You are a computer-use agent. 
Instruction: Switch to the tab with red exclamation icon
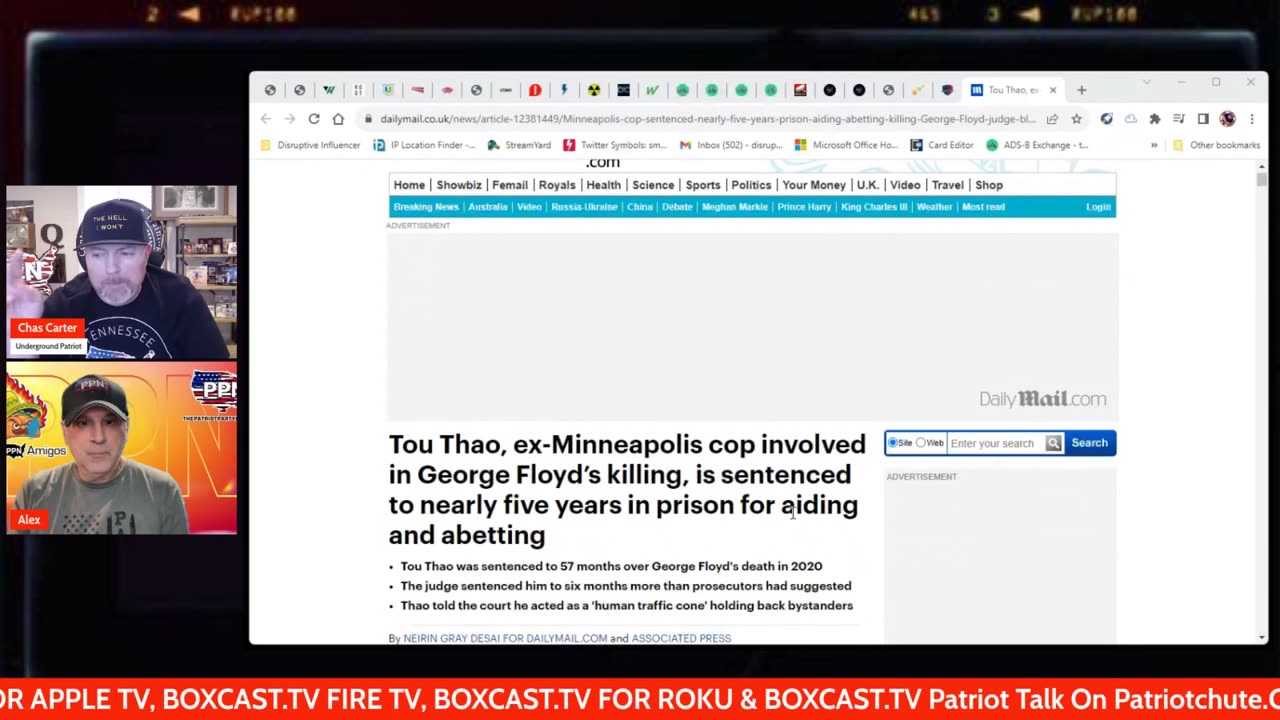pyautogui.click(x=535, y=90)
